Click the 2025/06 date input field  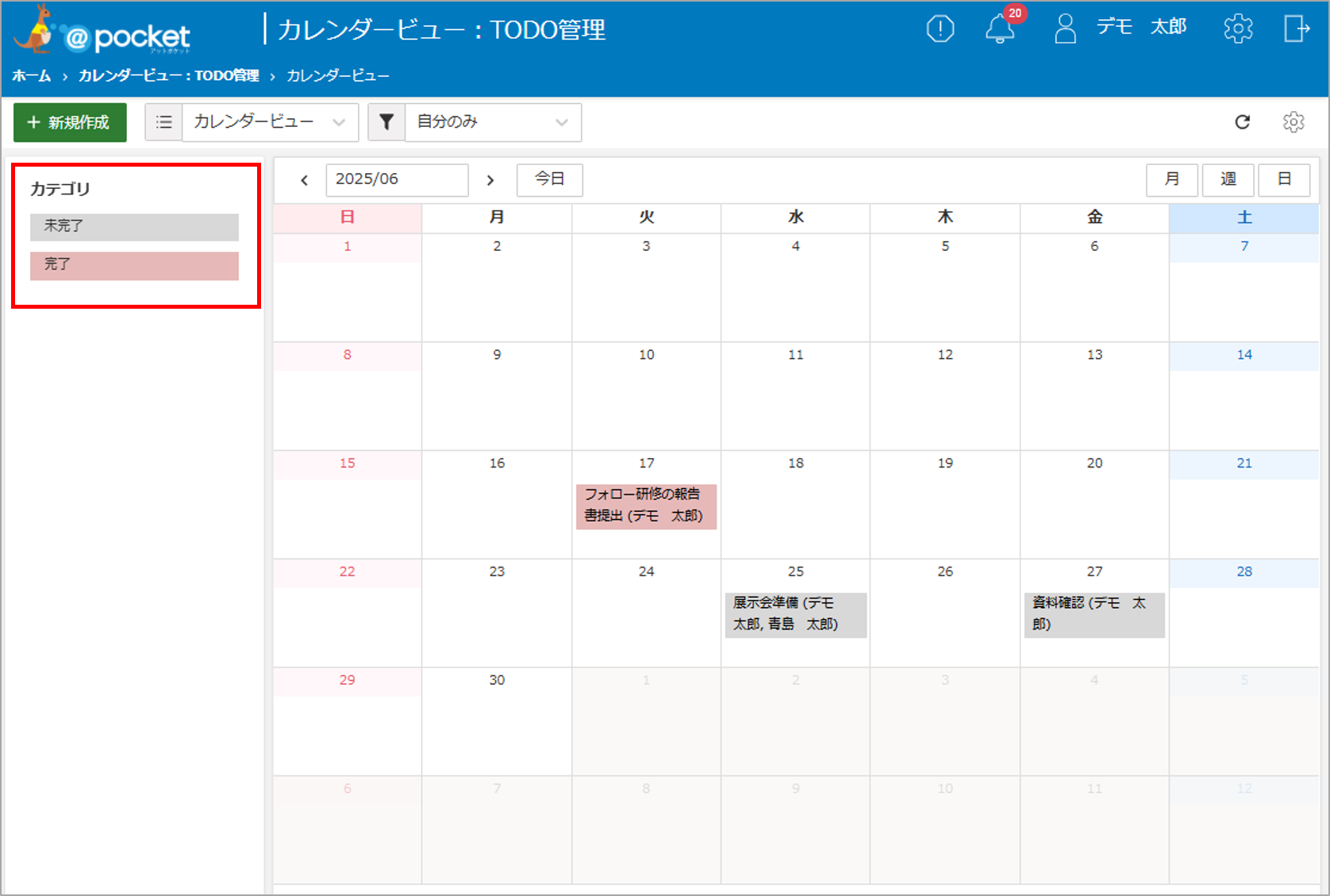tap(396, 179)
